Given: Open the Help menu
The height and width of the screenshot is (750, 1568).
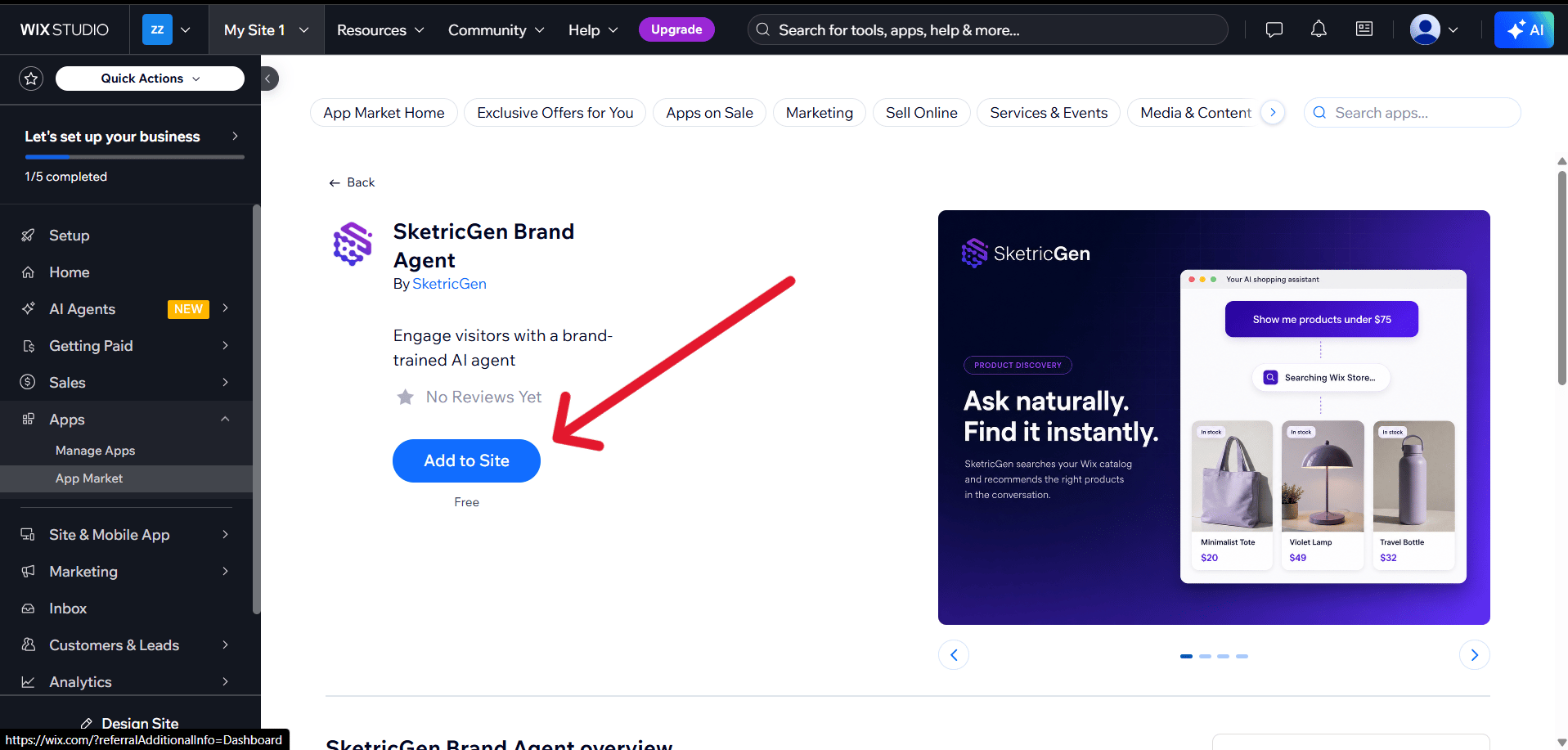Looking at the screenshot, I should point(593,30).
